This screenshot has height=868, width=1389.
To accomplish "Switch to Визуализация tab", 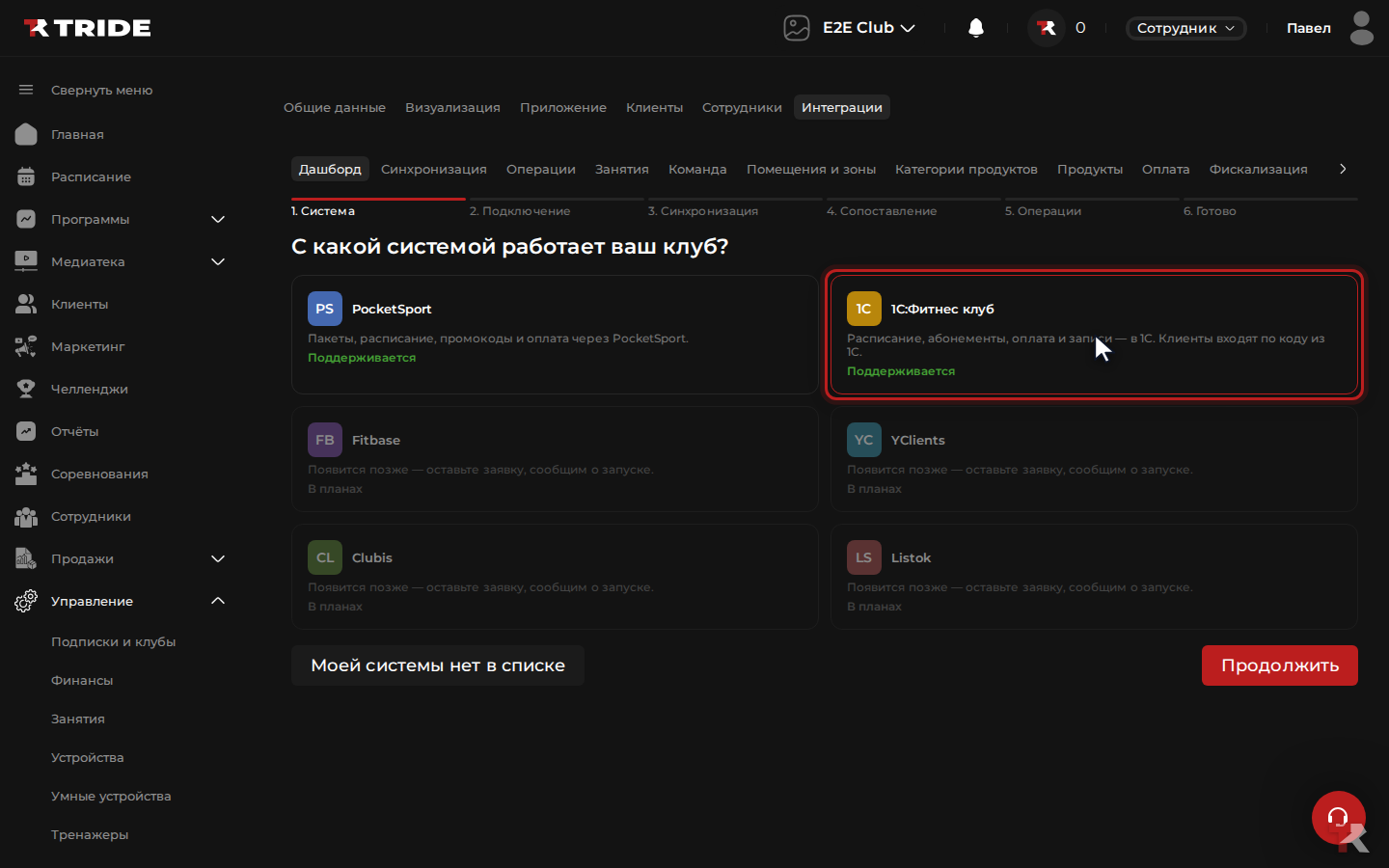I will point(452,107).
